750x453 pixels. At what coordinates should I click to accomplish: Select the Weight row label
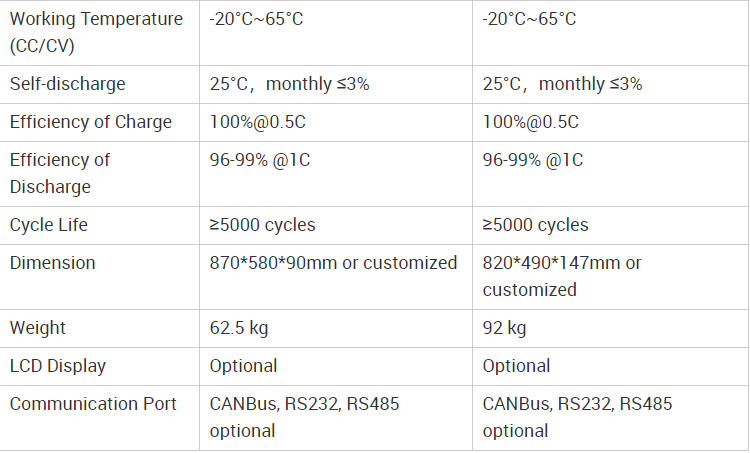38,328
